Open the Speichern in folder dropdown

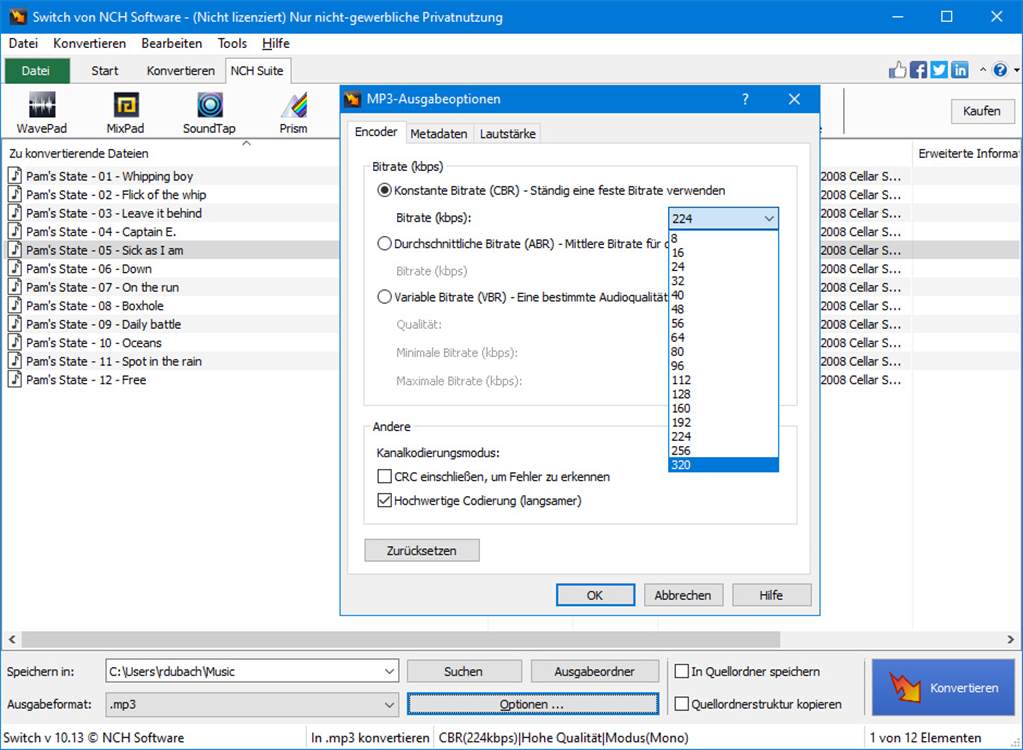[389, 671]
